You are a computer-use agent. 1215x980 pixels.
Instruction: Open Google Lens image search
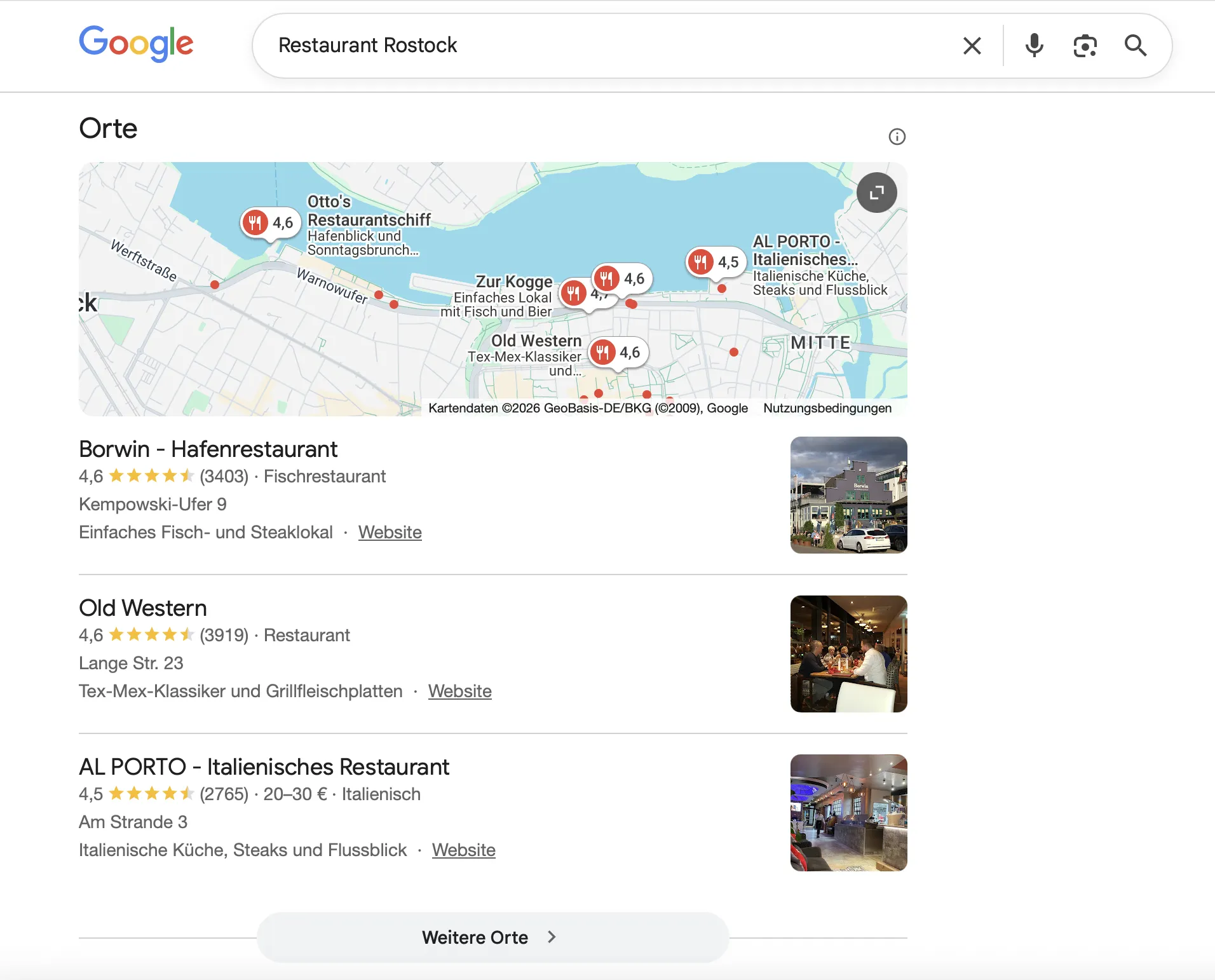pos(1085,46)
